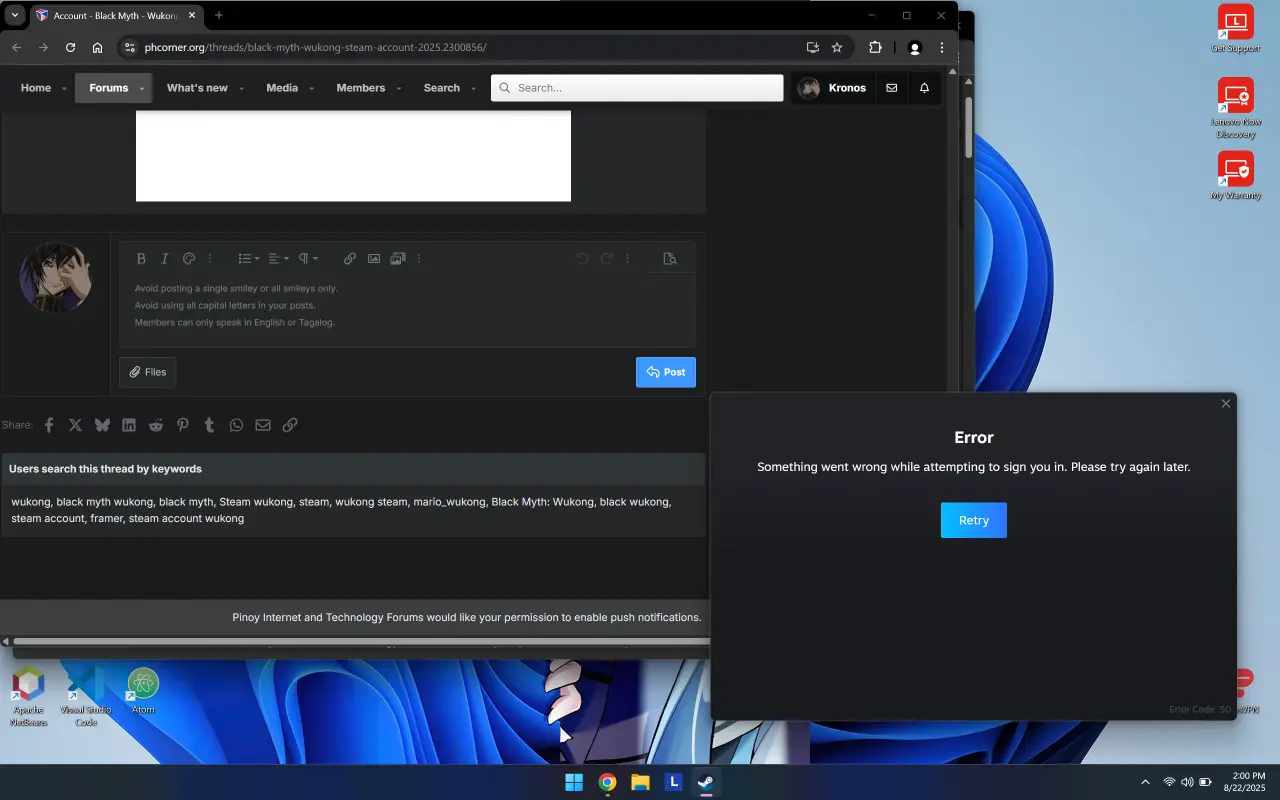This screenshot has width=1280, height=800.
Task: Share this thread on X
Action: click(75, 425)
